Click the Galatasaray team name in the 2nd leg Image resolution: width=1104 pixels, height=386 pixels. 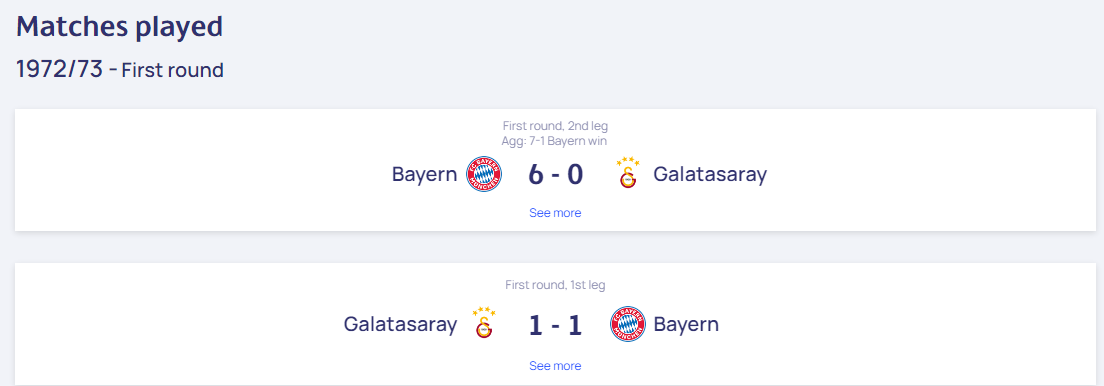tap(710, 174)
